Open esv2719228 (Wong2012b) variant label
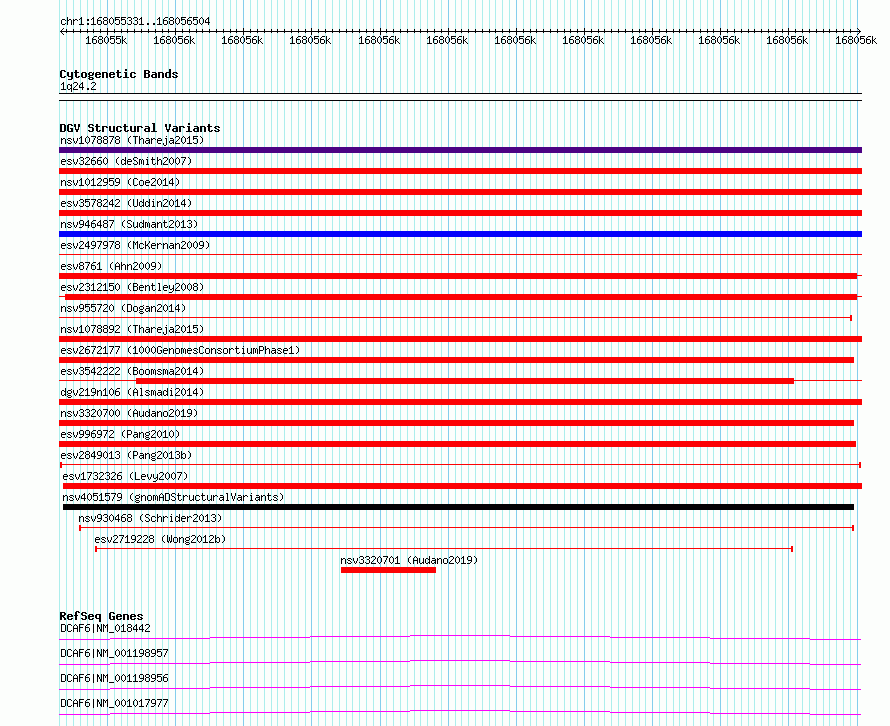Image resolution: width=890 pixels, height=726 pixels. (x=160, y=539)
